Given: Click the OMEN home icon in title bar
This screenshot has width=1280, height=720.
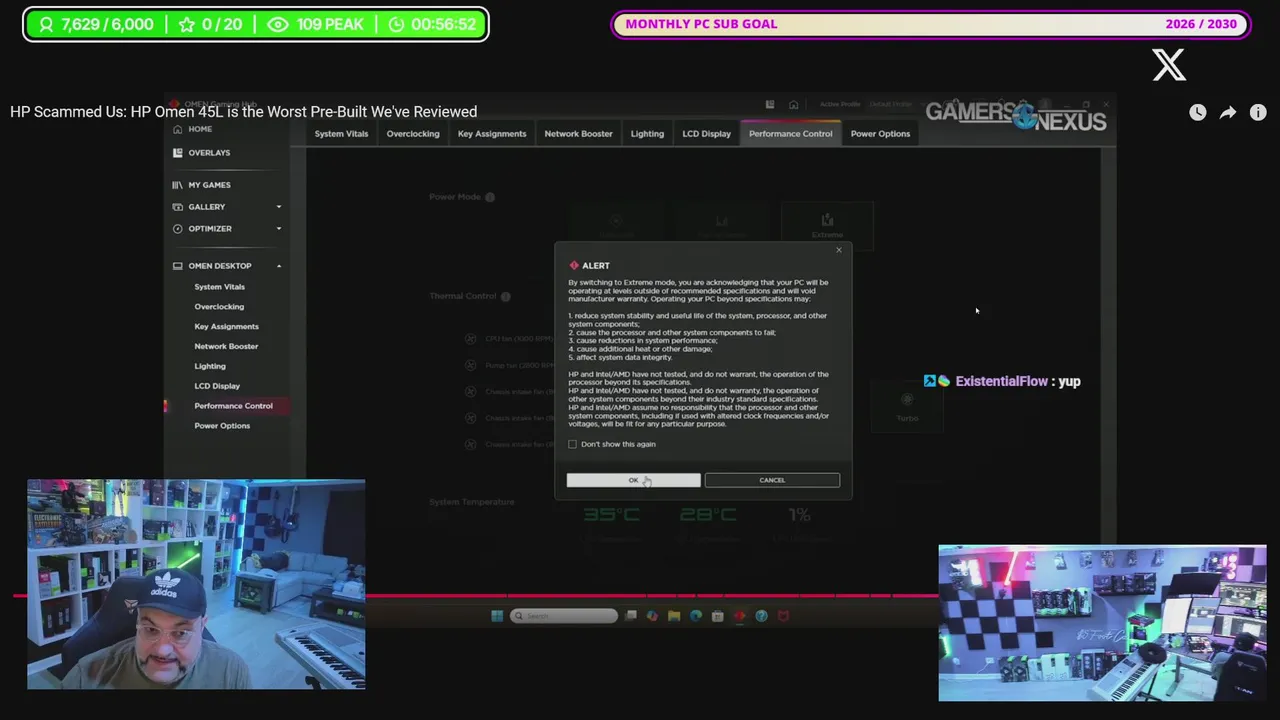Looking at the screenshot, I should (x=793, y=104).
